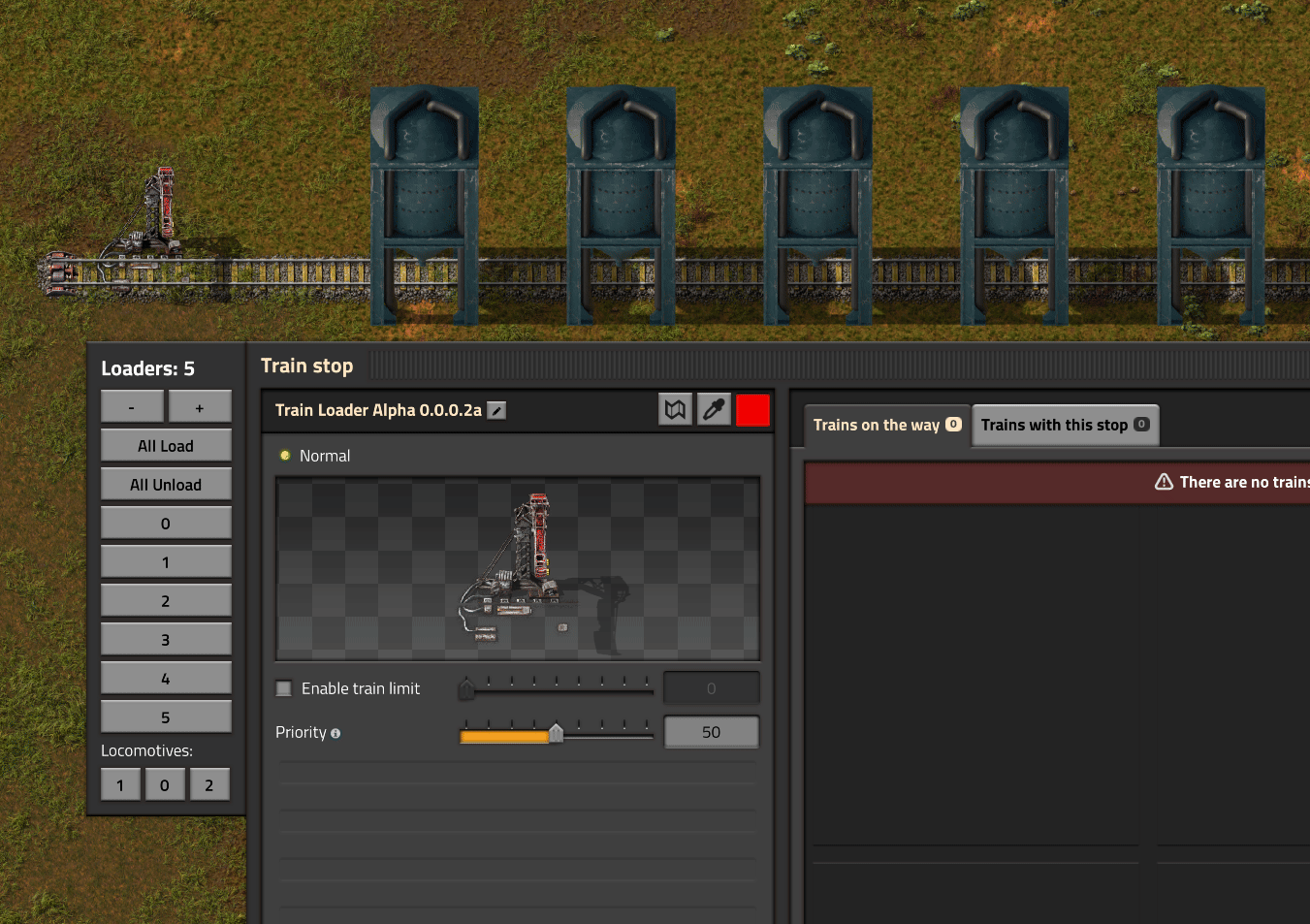Click the train stop entity preview
The height and width of the screenshot is (924, 1310).
[x=518, y=568]
